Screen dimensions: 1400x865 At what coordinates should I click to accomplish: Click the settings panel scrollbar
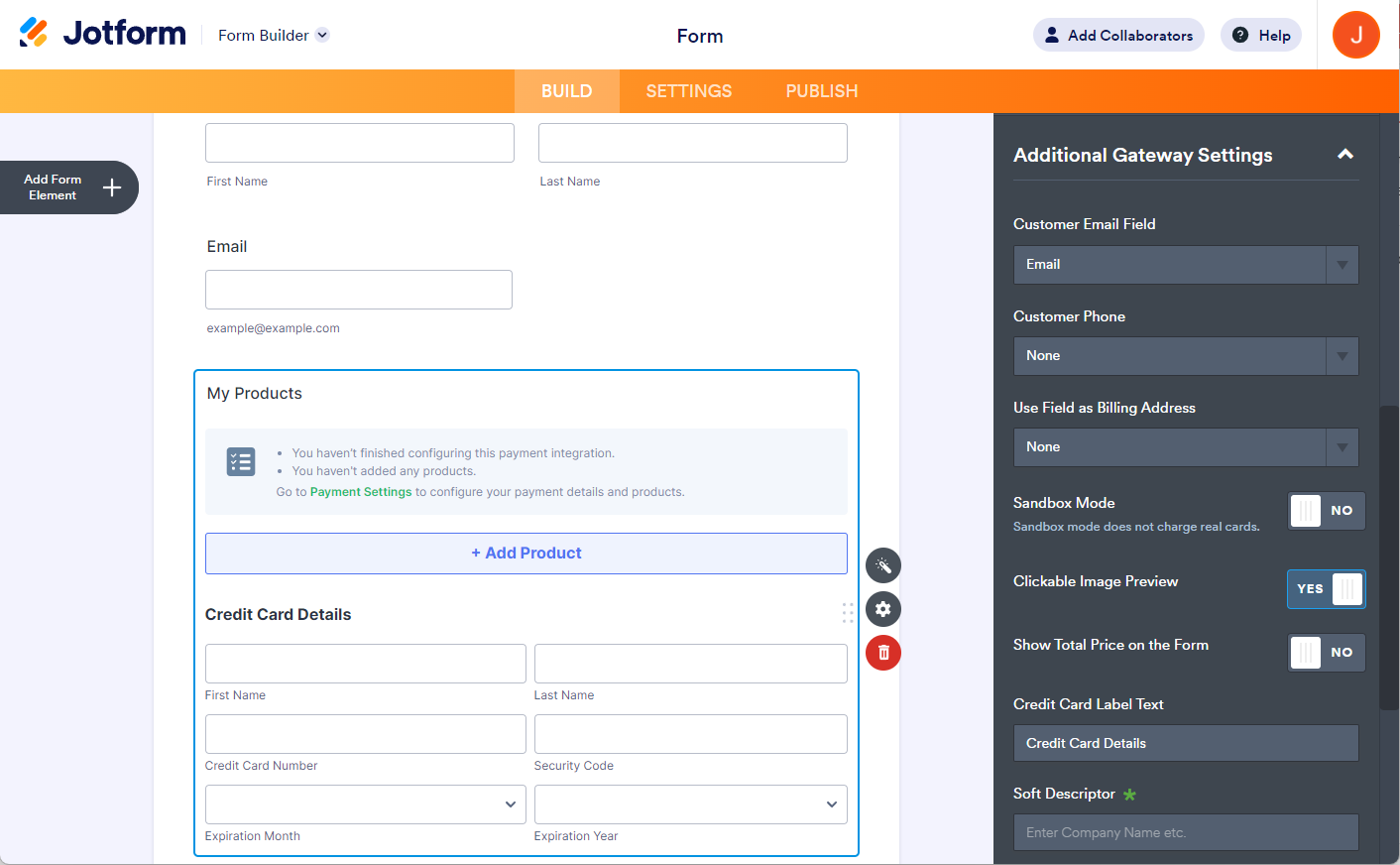click(x=1389, y=557)
